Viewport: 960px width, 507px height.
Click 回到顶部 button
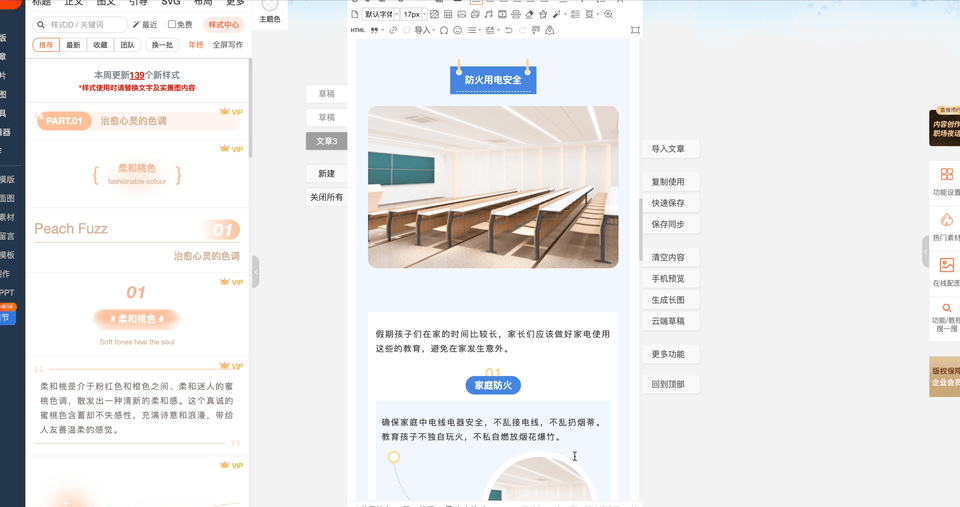[x=670, y=385]
